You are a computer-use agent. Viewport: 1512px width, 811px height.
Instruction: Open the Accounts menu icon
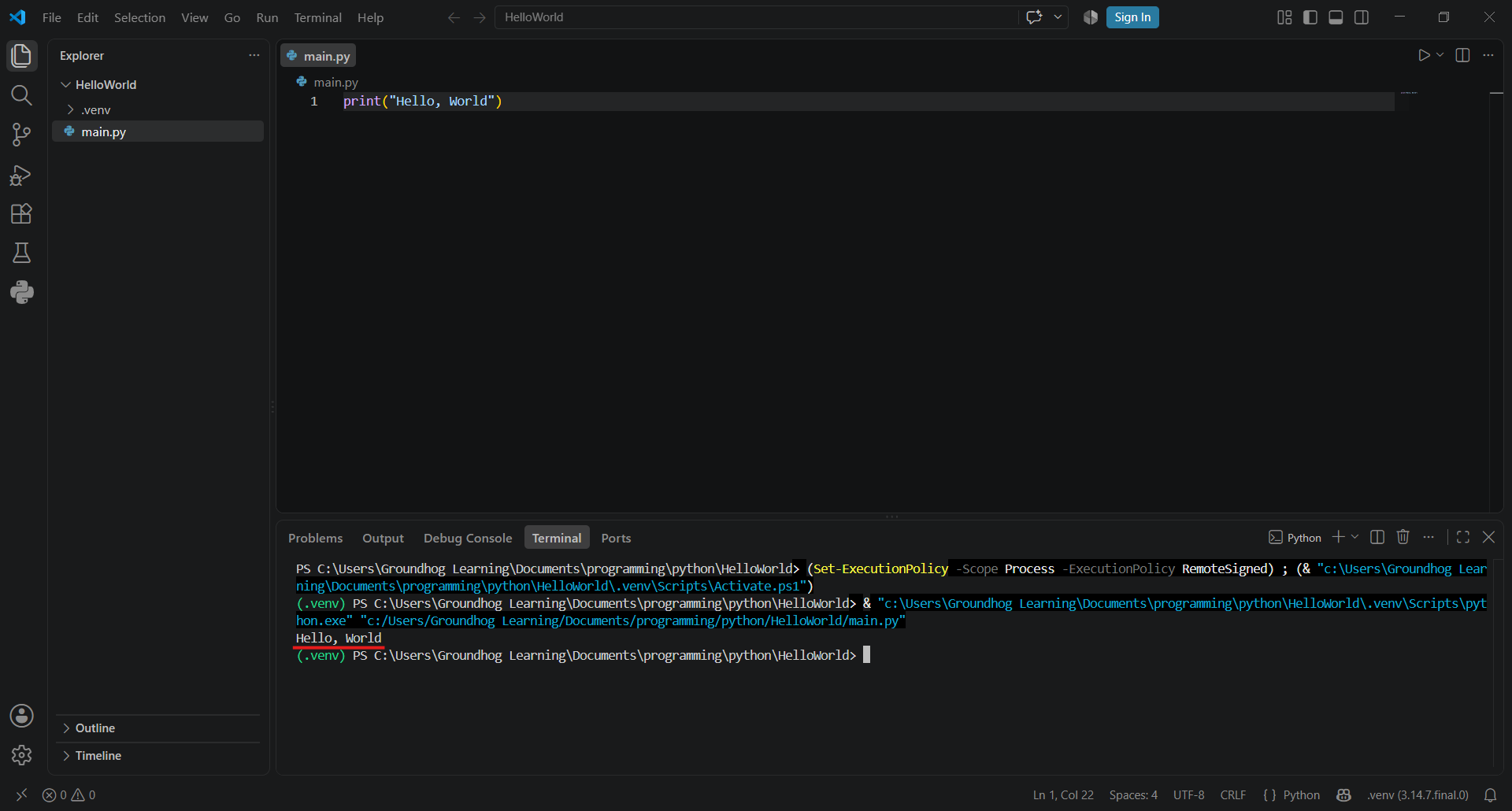click(22, 716)
